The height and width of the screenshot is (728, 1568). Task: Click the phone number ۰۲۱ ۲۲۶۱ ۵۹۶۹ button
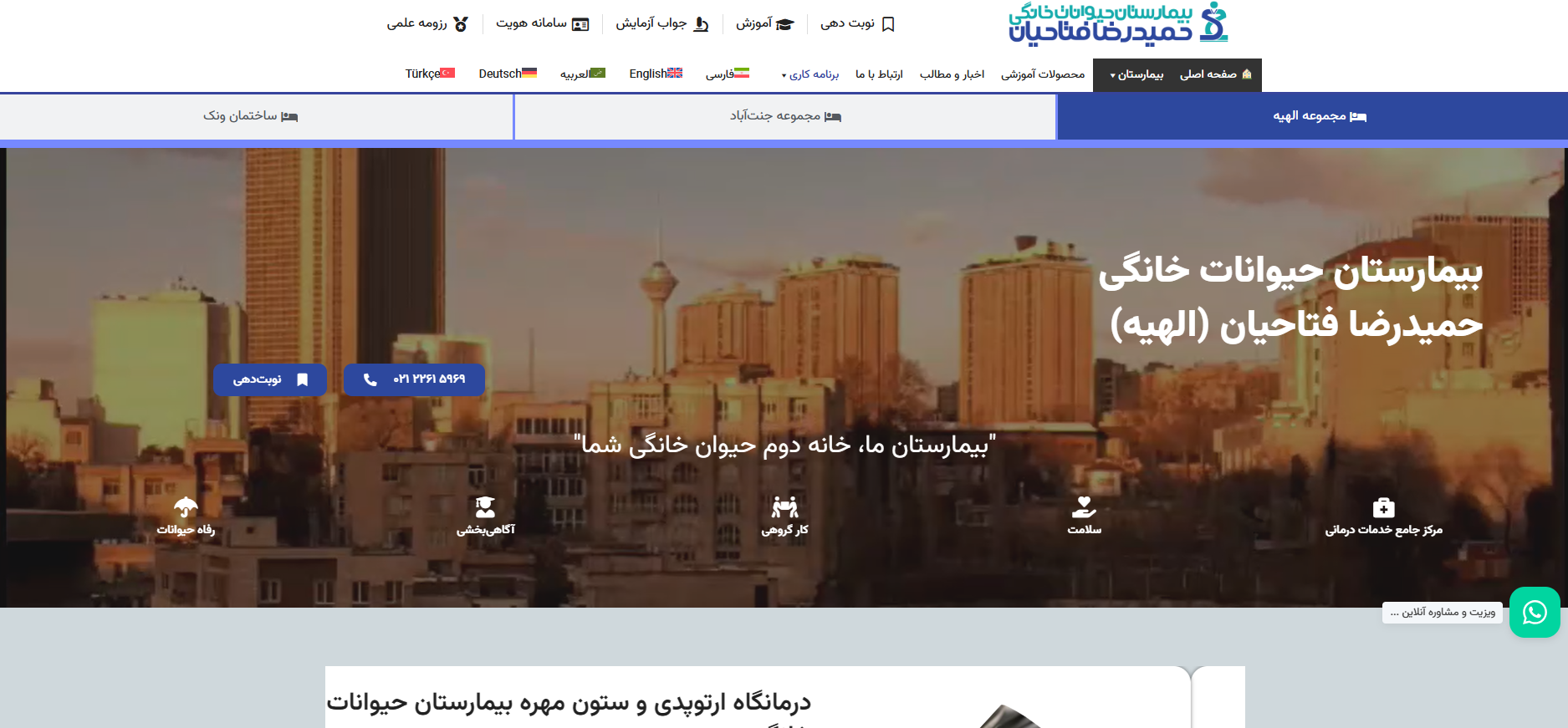(414, 379)
